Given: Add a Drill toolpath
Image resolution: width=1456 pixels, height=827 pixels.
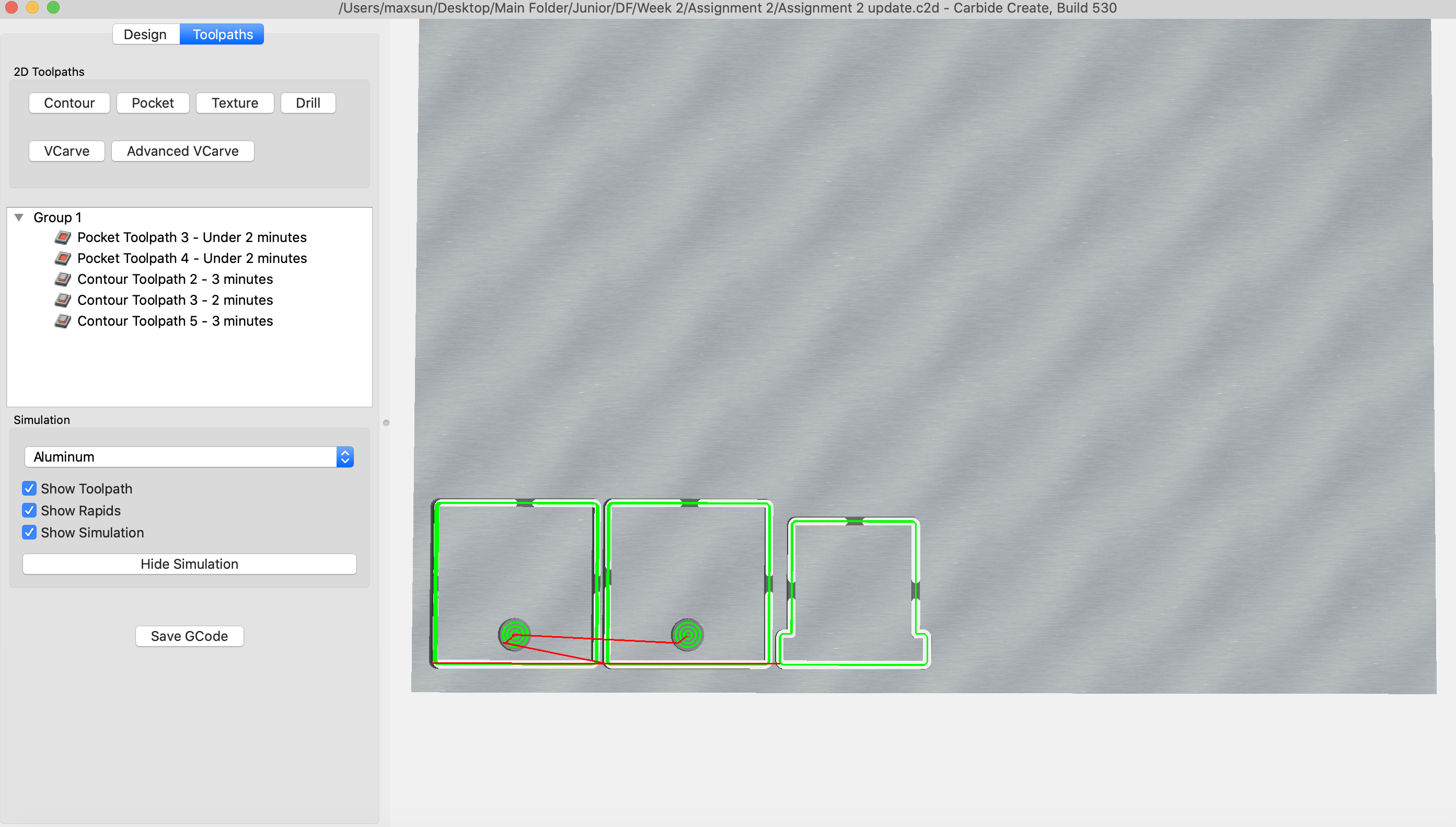Looking at the screenshot, I should pos(308,103).
